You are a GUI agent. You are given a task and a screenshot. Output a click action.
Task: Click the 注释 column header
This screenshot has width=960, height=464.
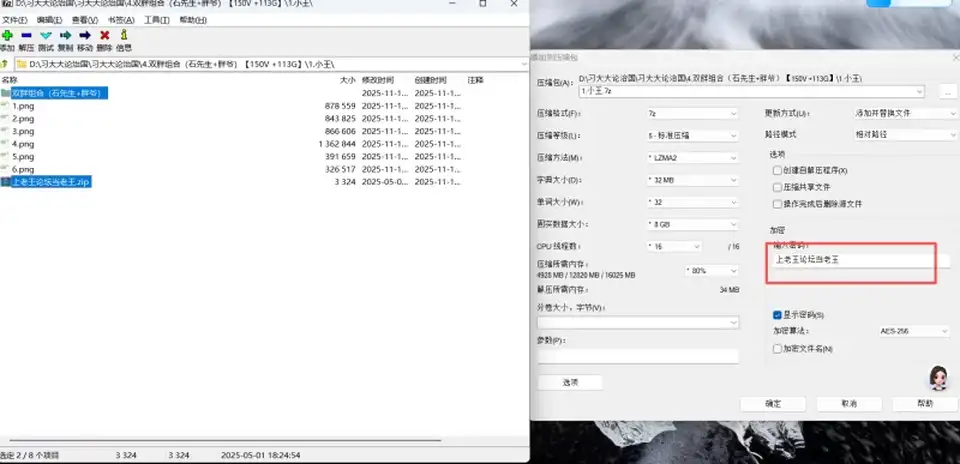click(476, 80)
